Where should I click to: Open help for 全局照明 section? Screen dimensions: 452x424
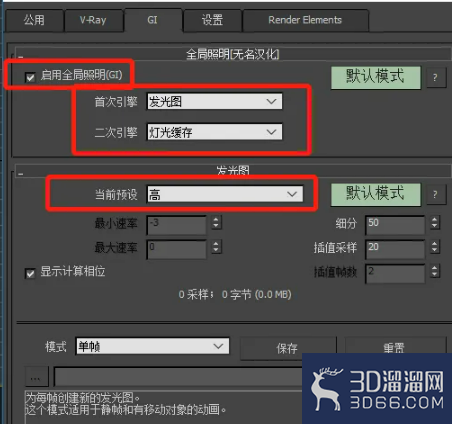click(436, 78)
